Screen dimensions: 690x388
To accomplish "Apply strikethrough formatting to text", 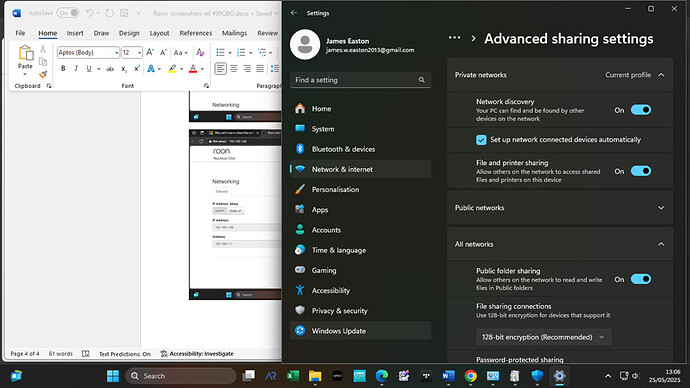I will [110, 69].
